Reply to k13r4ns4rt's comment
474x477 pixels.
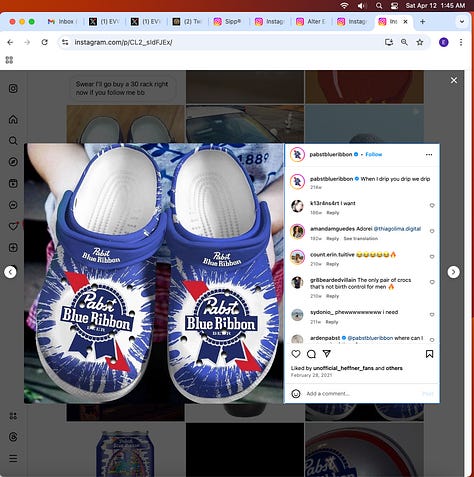(332, 213)
